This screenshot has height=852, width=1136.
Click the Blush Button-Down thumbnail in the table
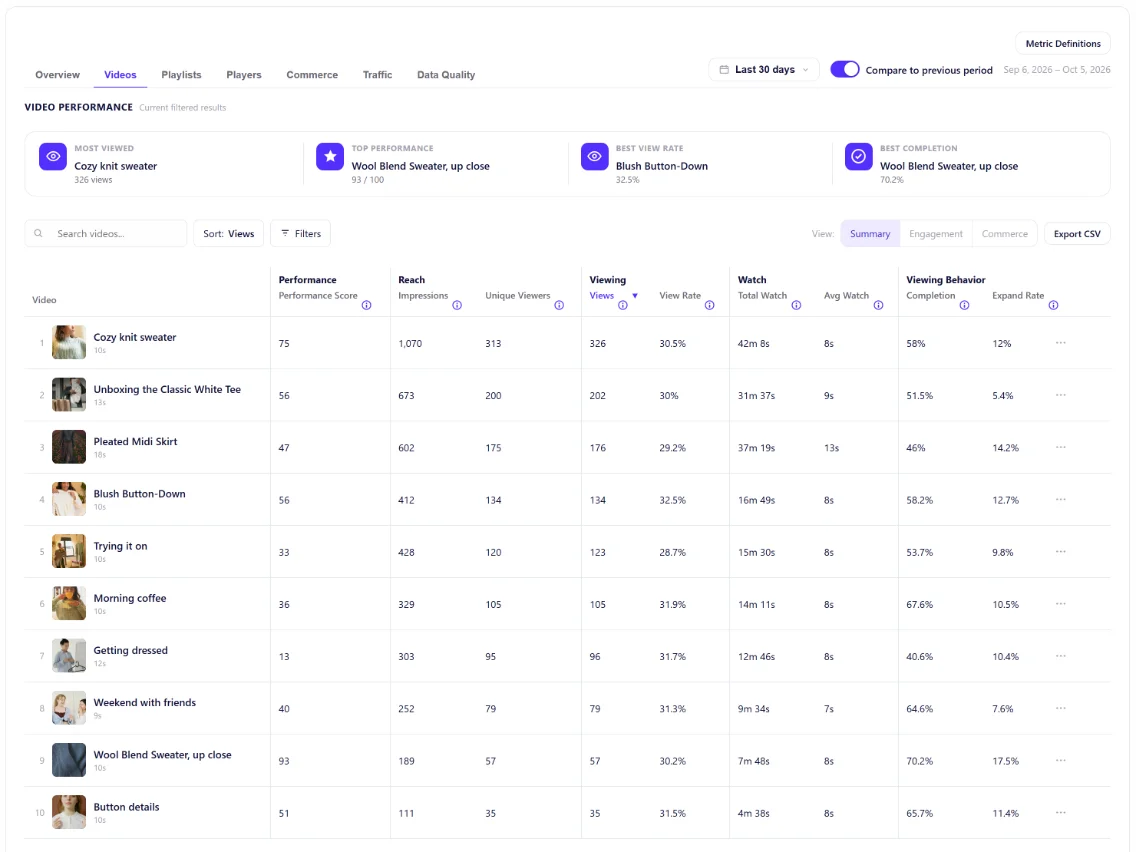69,499
